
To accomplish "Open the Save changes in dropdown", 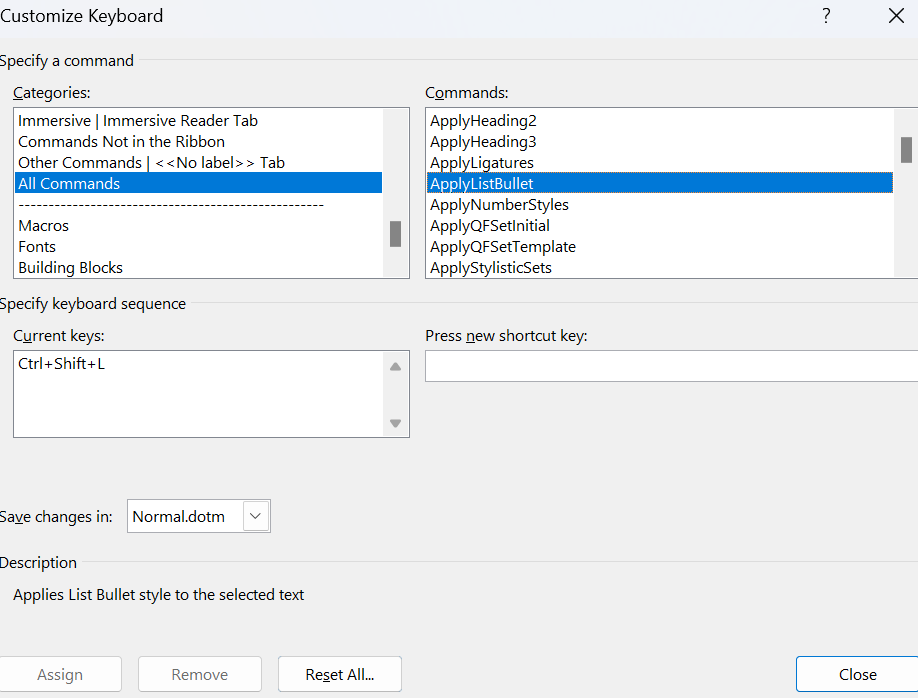I will [x=256, y=516].
